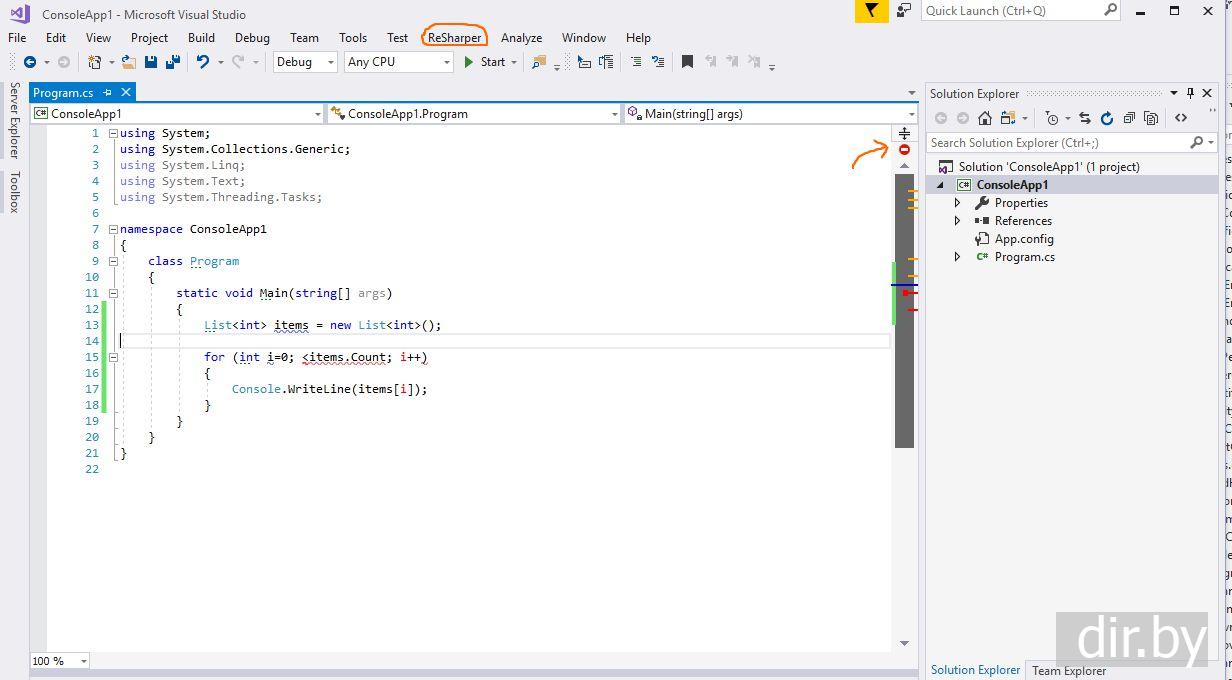
Task: Select App.config in Solution Explorer
Action: 1023,239
